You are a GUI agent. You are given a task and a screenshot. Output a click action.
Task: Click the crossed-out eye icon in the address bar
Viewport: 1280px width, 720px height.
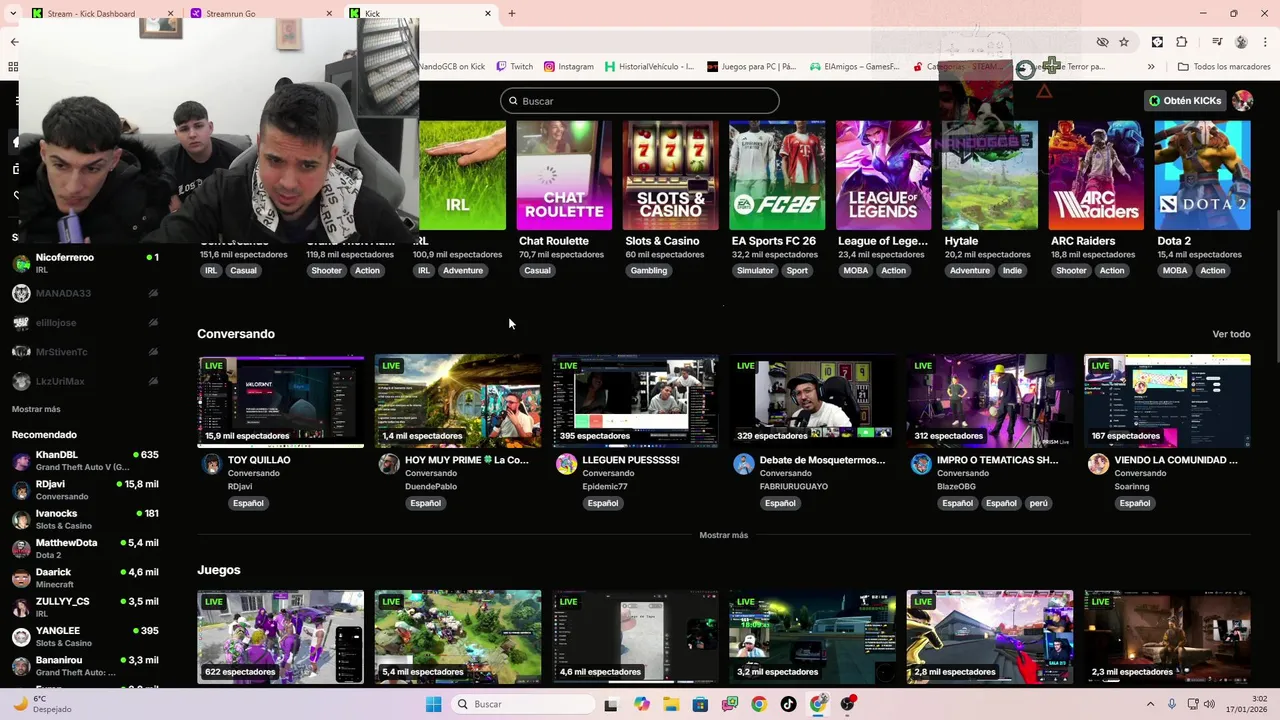coord(1102,42)
